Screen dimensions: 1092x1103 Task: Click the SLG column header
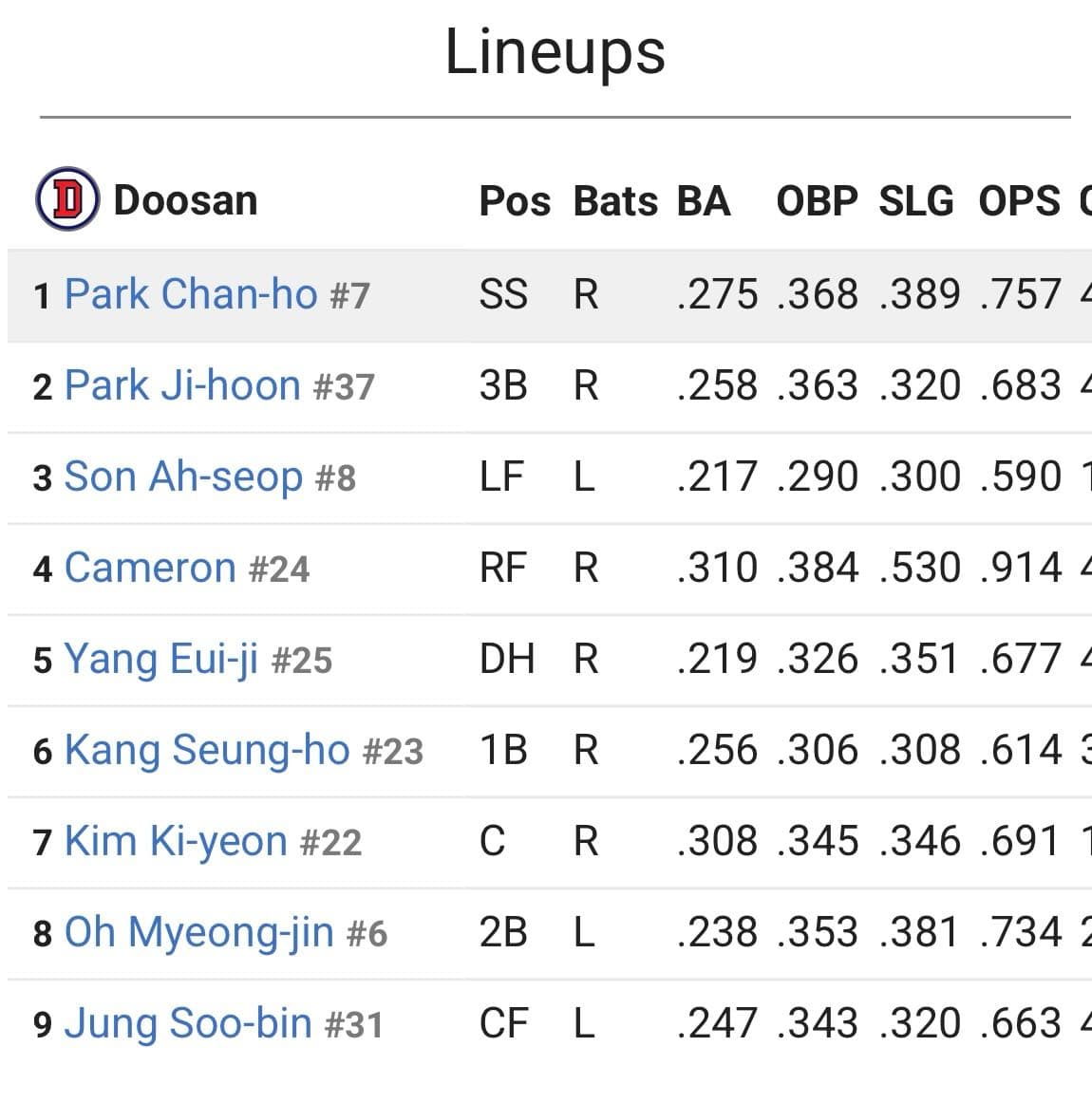click(916, 201)
